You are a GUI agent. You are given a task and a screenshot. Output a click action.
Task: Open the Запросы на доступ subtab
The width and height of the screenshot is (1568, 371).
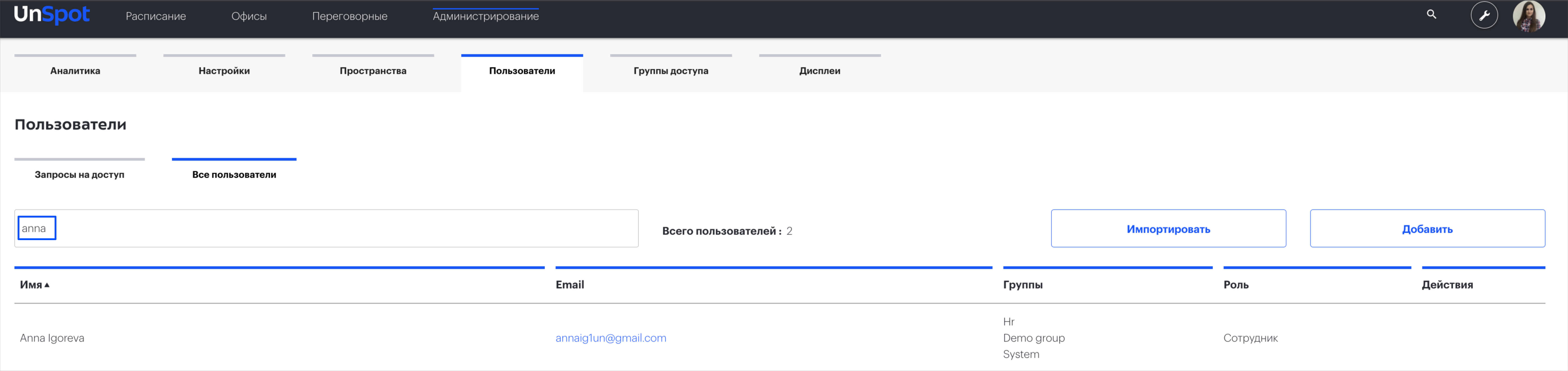80,174
